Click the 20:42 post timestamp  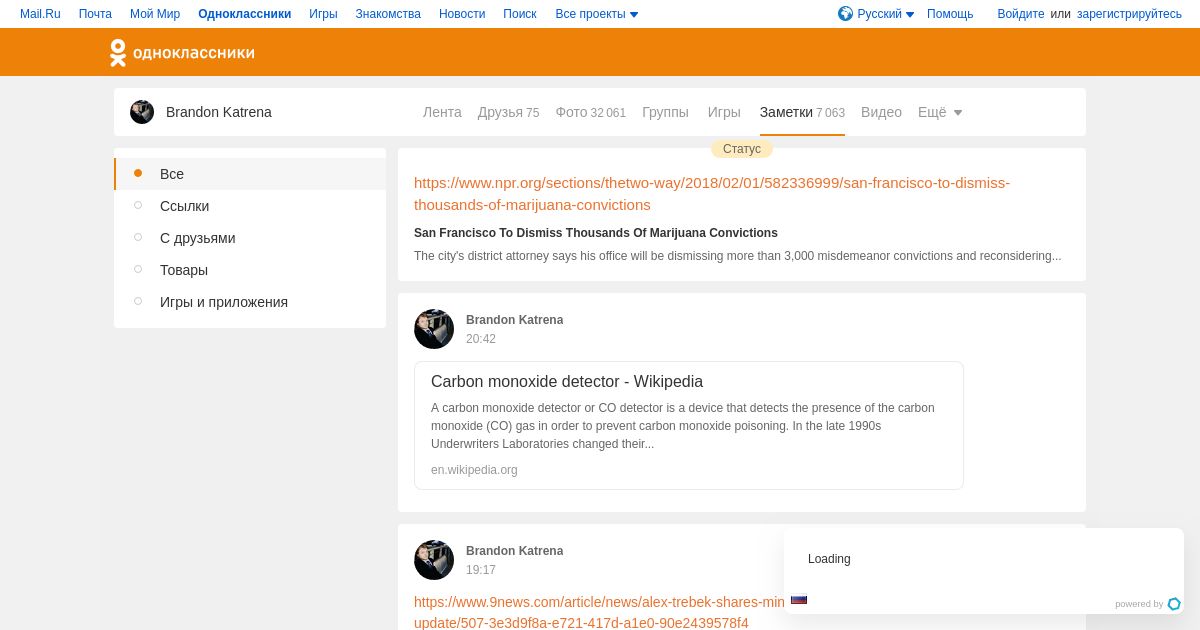coord(481,339)
